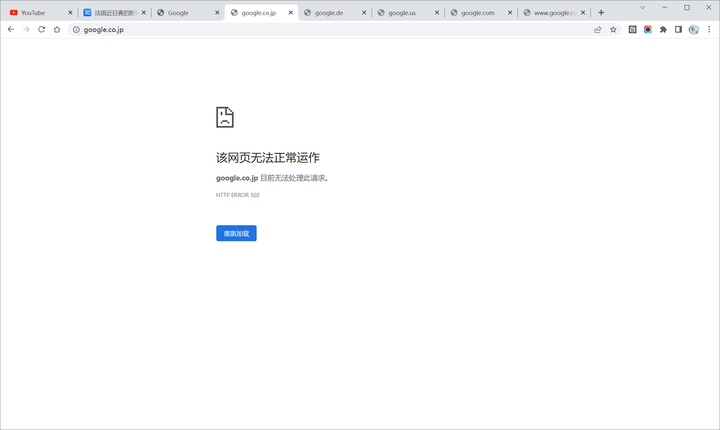Click the HTTP ERROR 502 text

tap(238, 195)
